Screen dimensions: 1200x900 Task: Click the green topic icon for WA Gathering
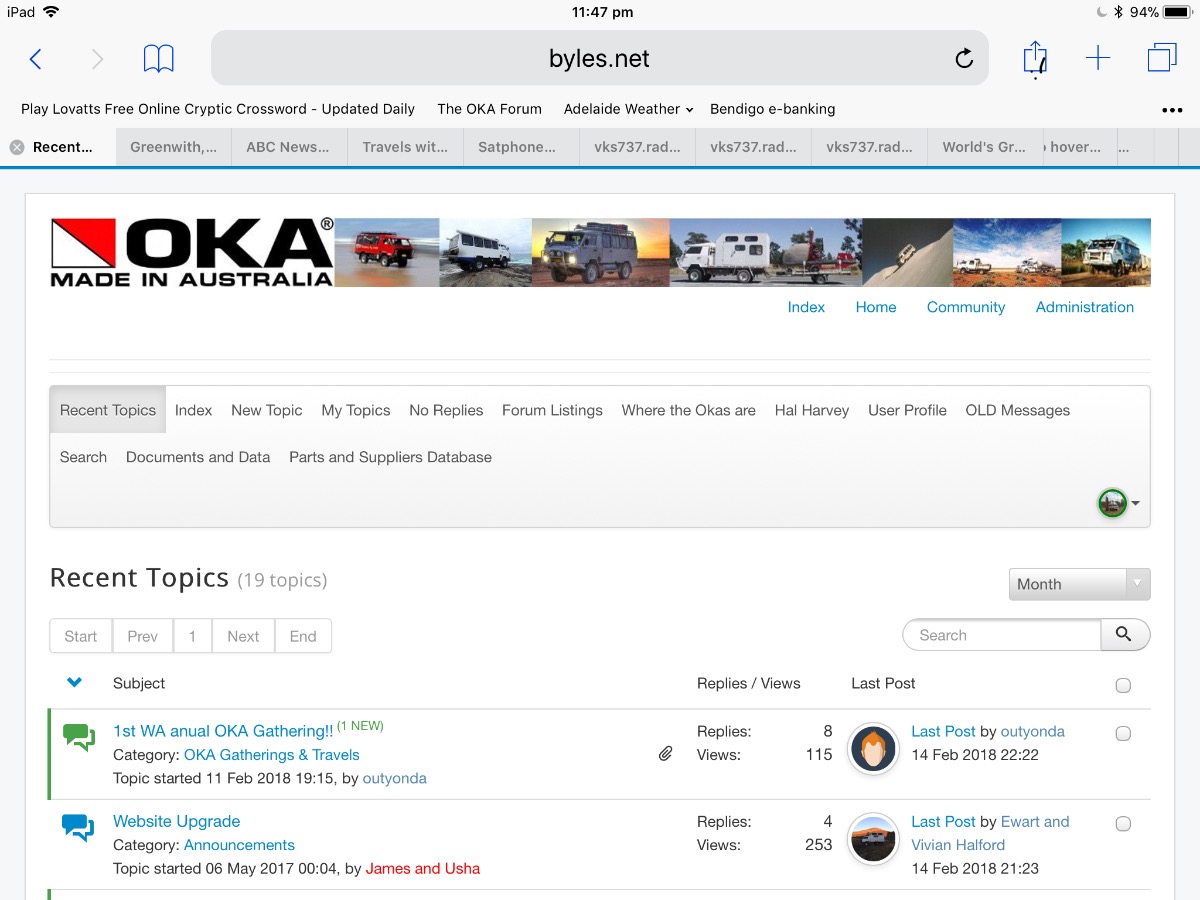79,737
